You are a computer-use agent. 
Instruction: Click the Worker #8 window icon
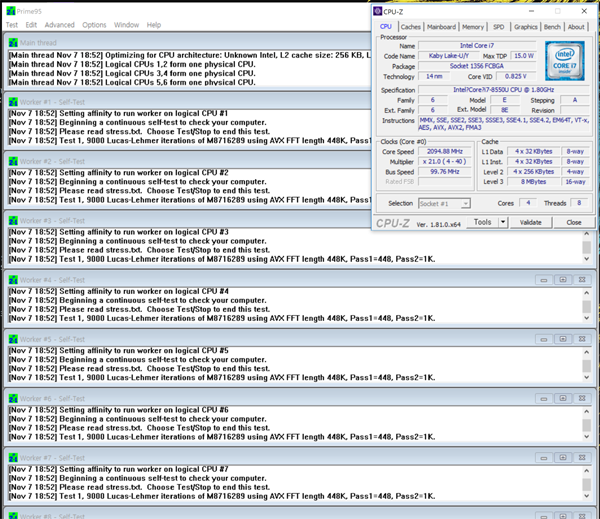pos(13,516)
